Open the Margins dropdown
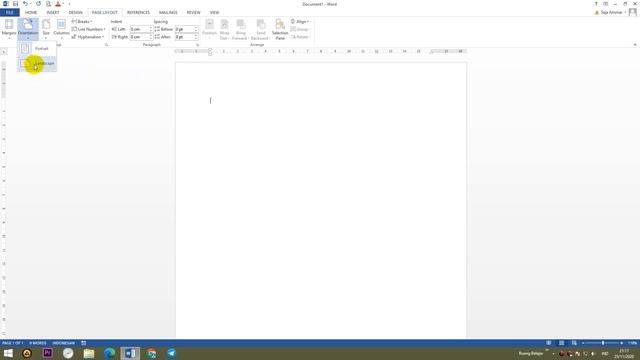Viewport: 640px width, 360px height. (x=9, y=29)
